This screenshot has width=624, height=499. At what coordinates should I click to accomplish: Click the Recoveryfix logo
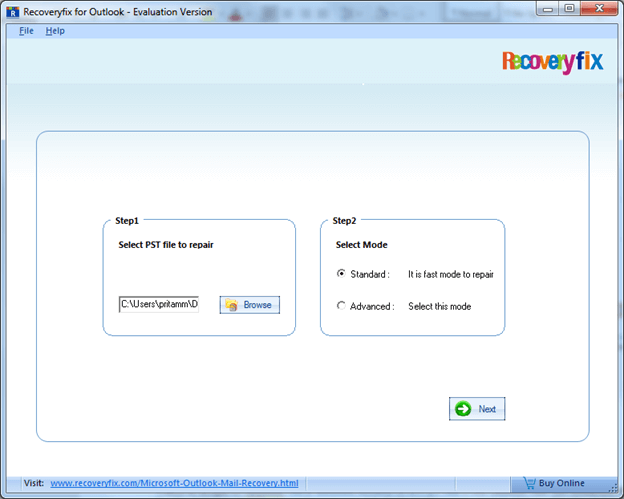[553, 62]
